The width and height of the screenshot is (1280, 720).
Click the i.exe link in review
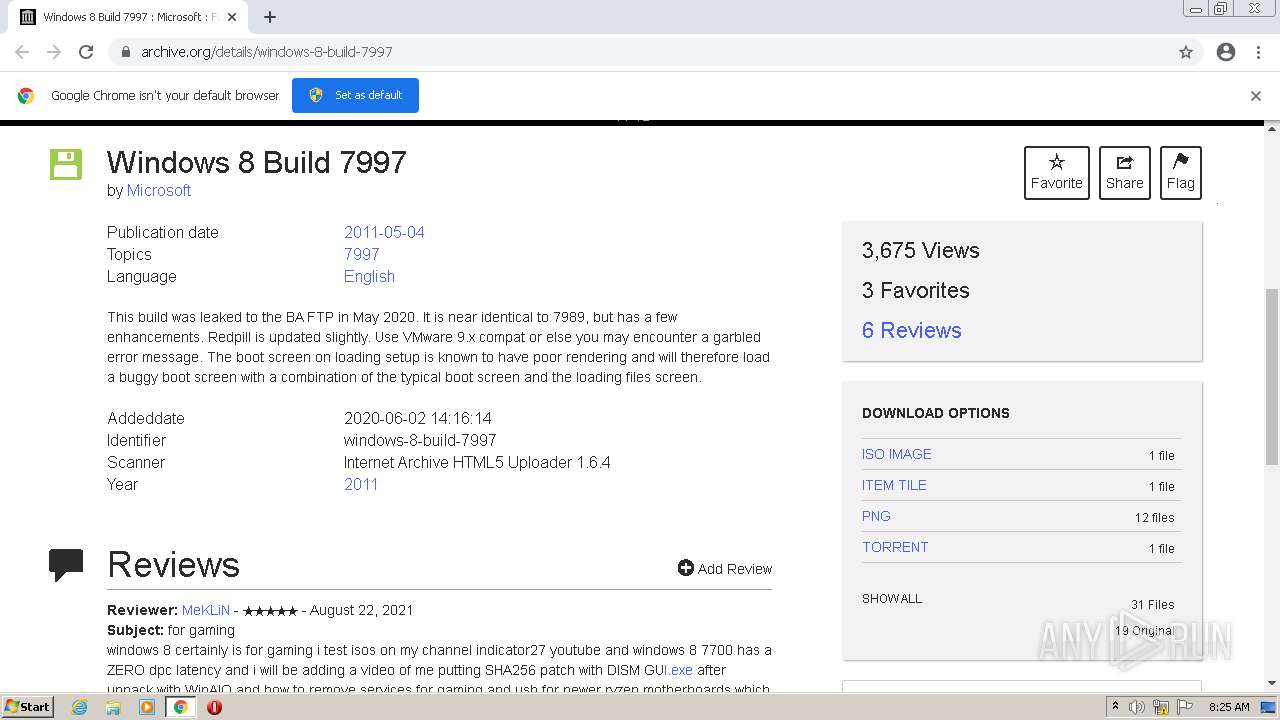click(x=679, y=670)
